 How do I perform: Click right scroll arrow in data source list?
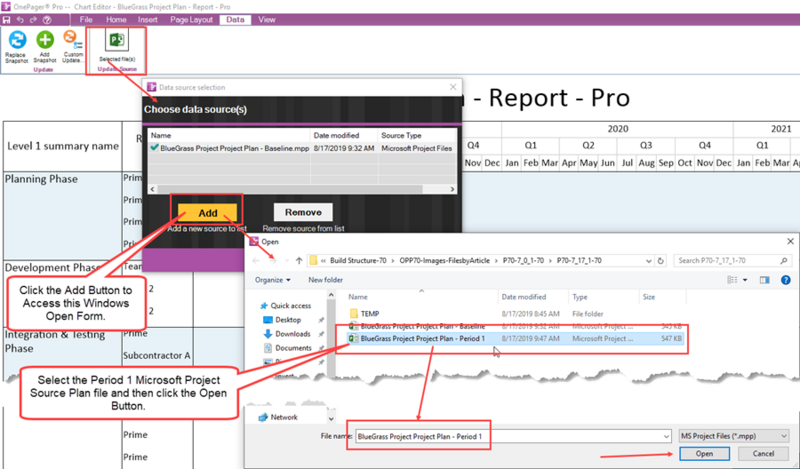452,189
